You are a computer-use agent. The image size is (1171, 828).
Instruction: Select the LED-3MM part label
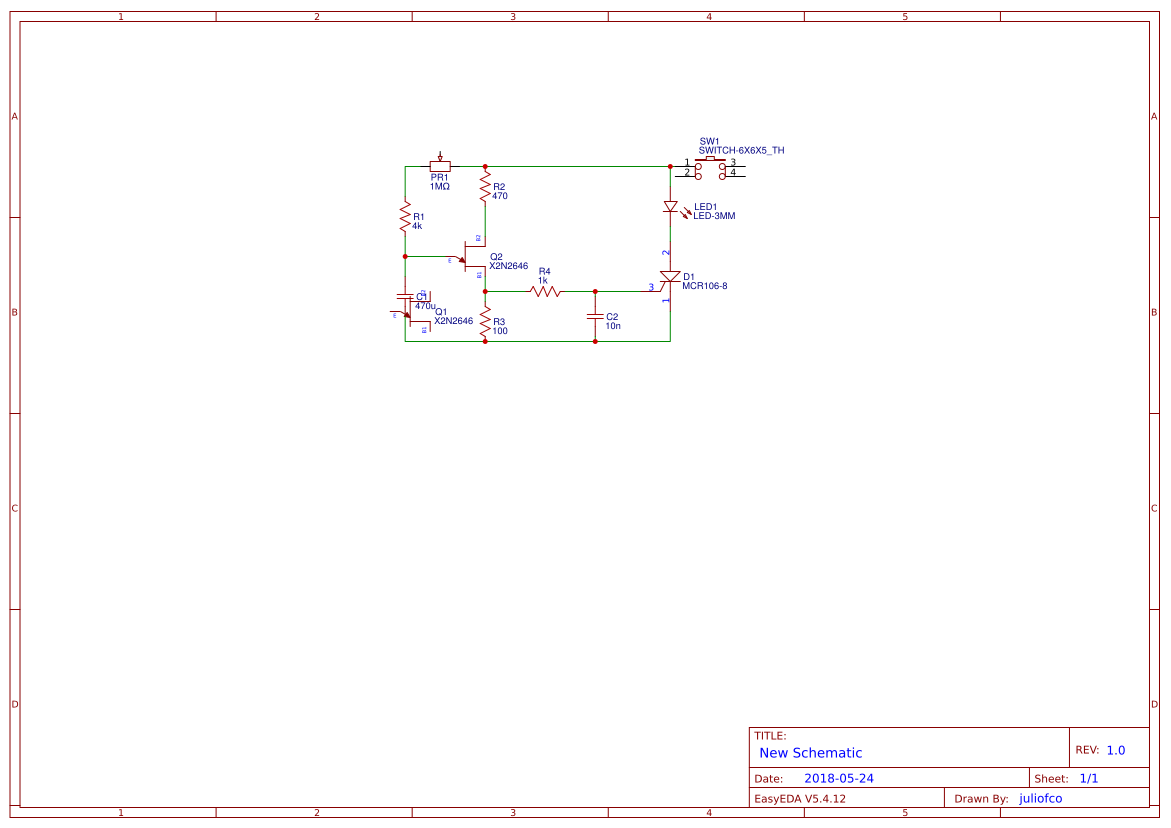pos(714,216)
